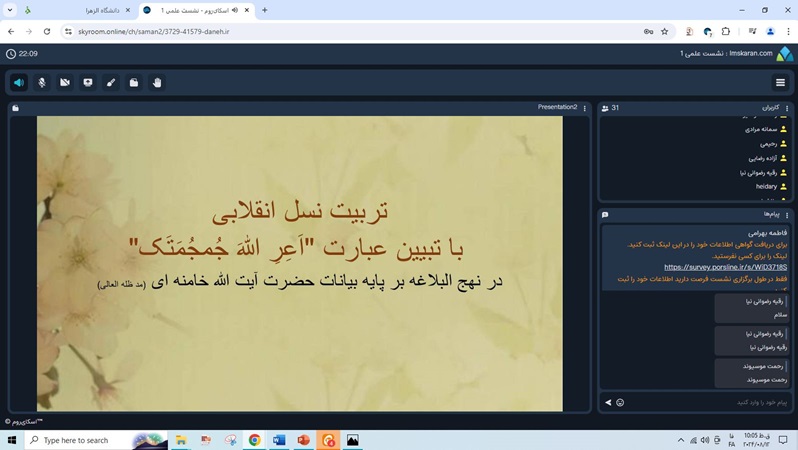This screenshot has height=450, width=798.
Task: Click the presentation slide area
Action: [300, 263]
